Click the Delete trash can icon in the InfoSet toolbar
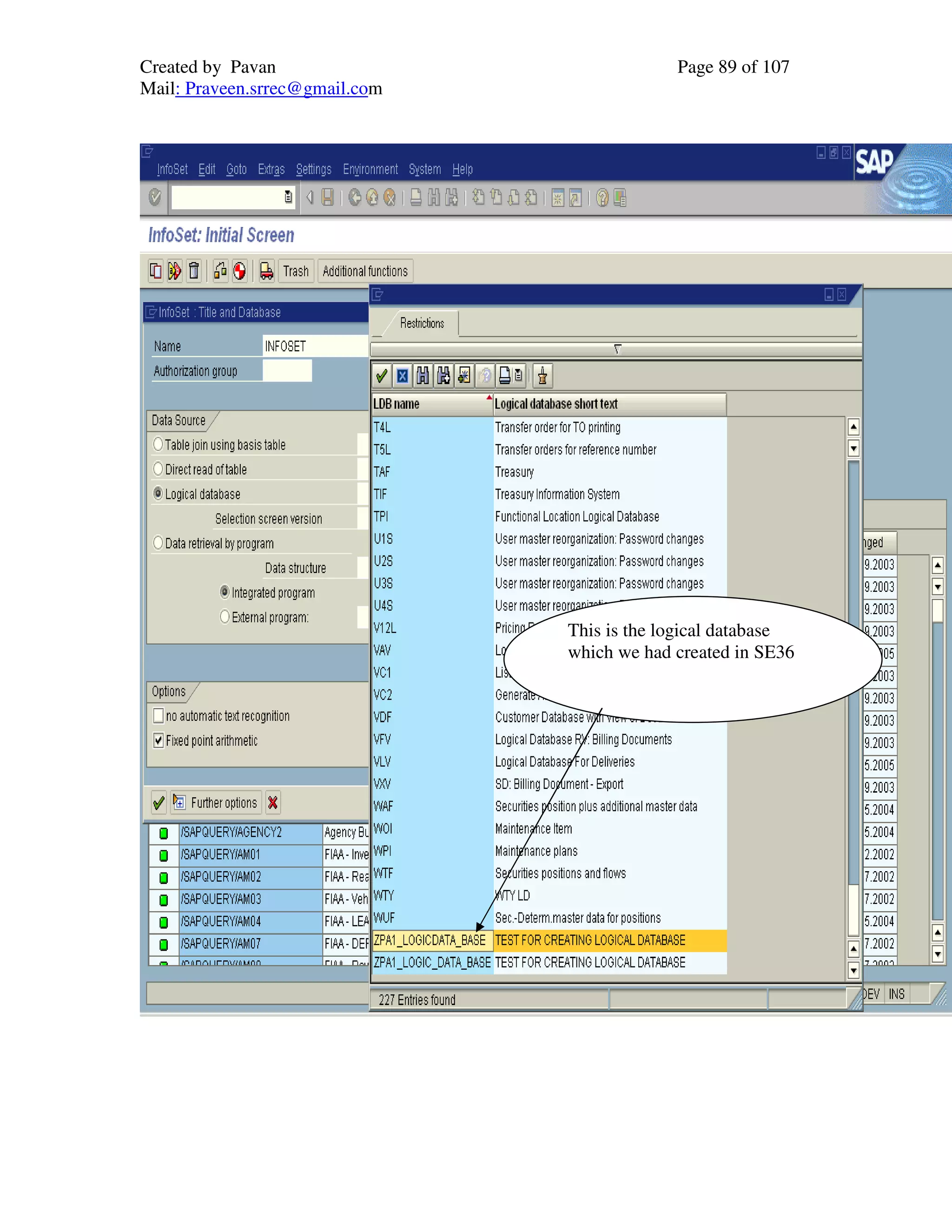 193,271
